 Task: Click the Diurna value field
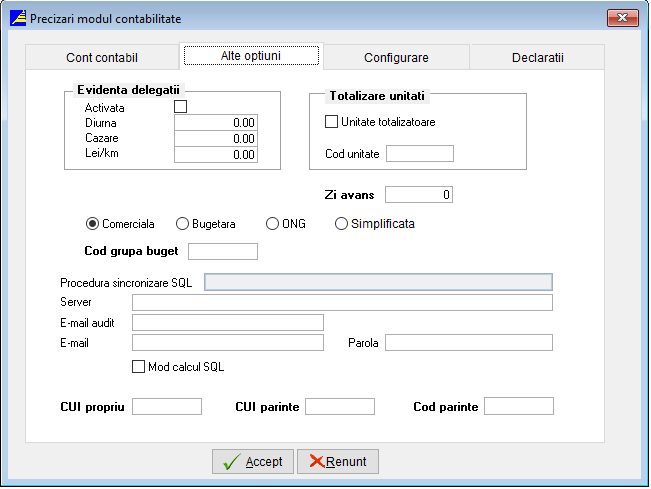point(216,123)
